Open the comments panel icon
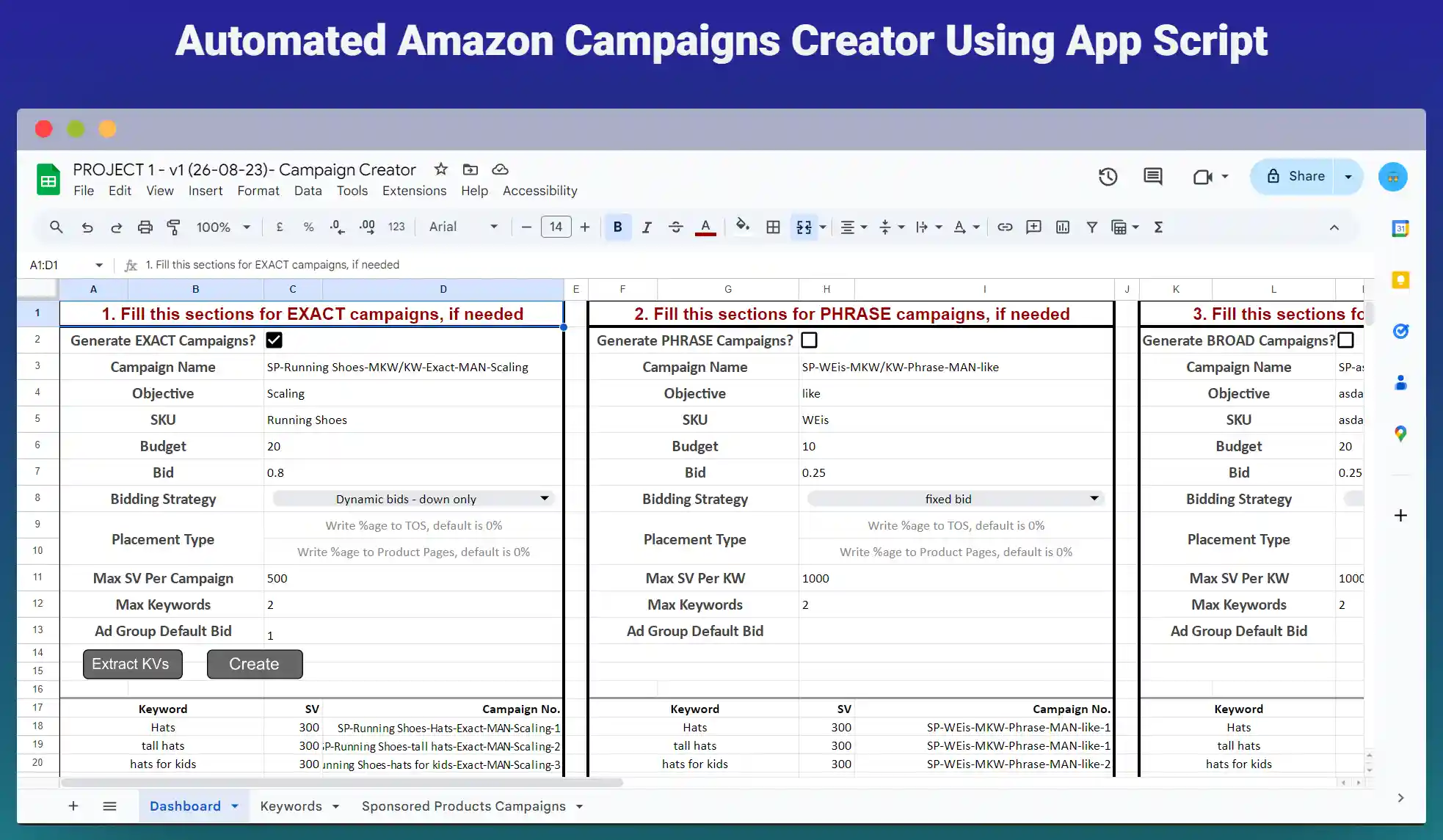 1153,177
